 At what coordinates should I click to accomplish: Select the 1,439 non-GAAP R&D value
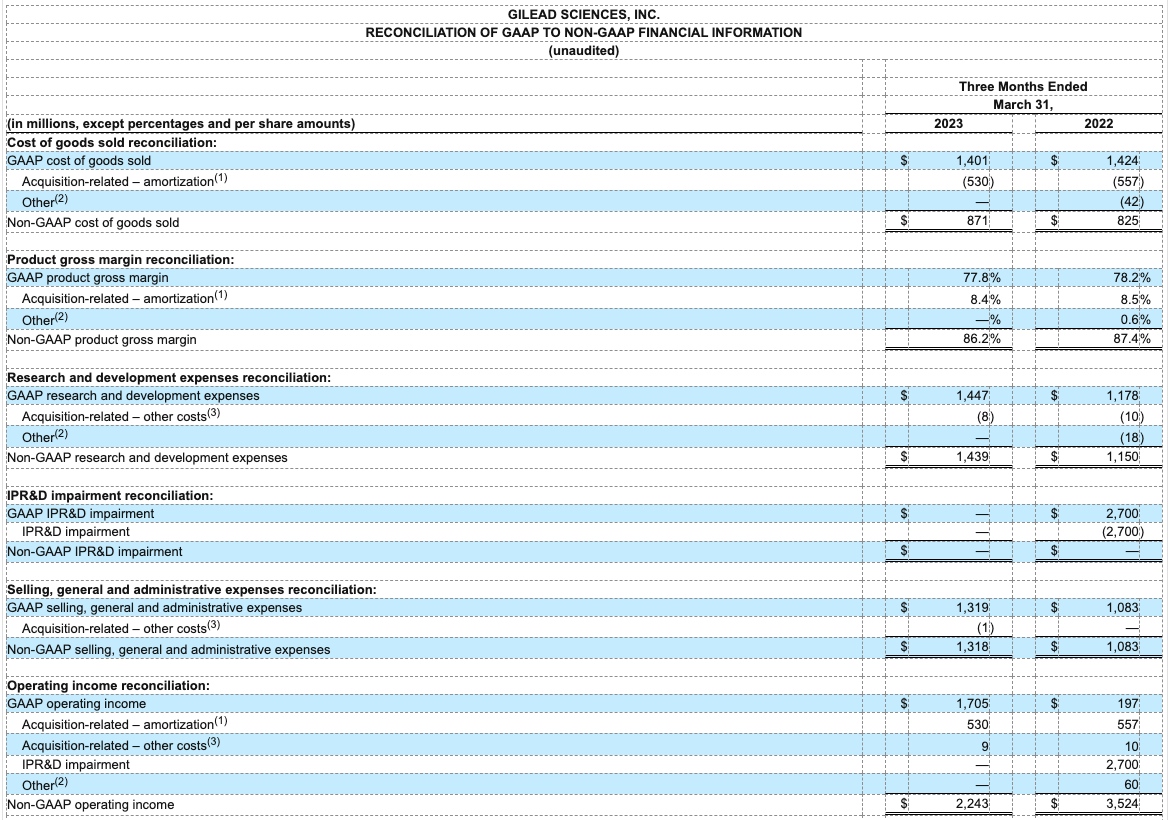[972, 456]
